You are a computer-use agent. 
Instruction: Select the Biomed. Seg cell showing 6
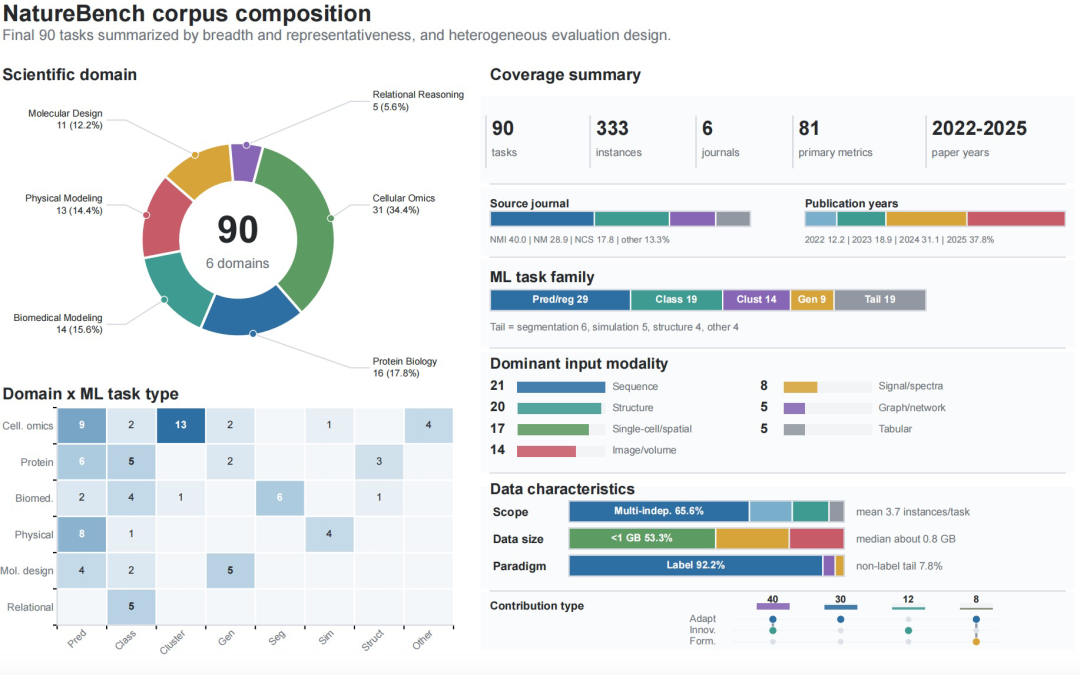[280, 497]
